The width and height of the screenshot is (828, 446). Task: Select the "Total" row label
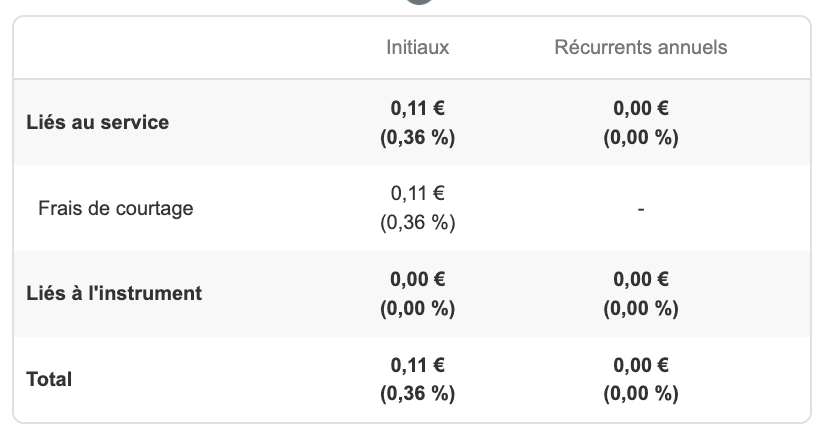click(50, 379)
